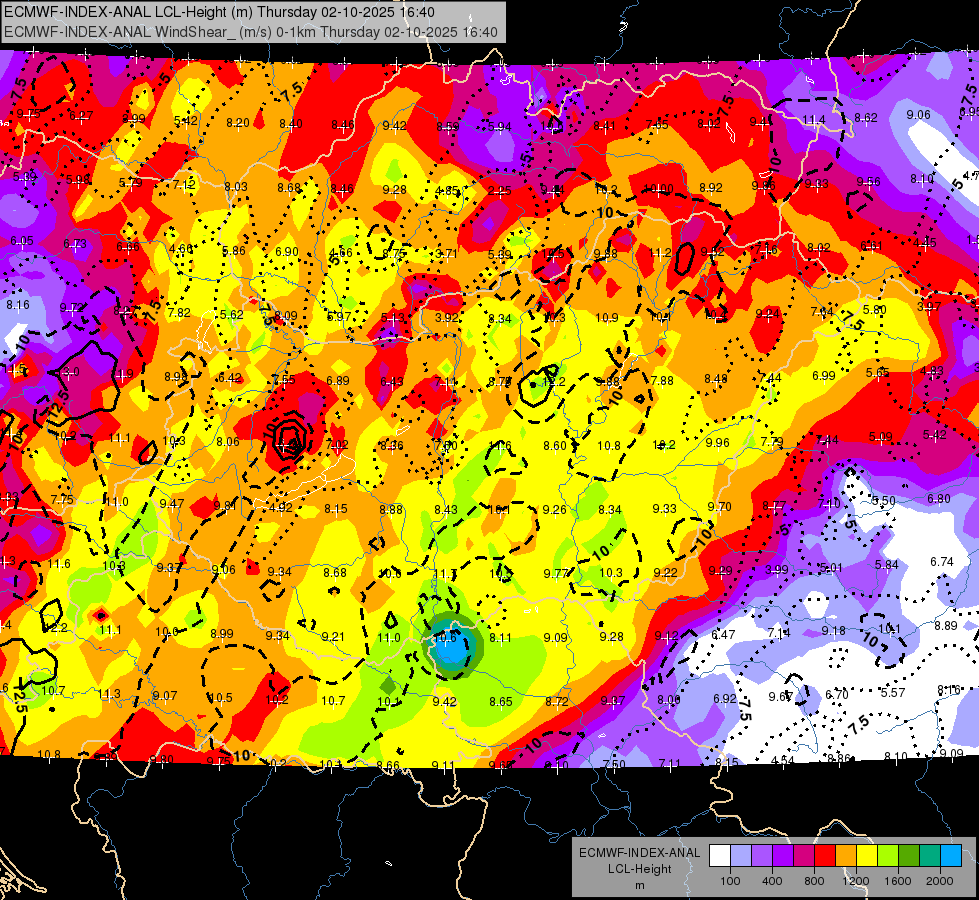Click the wind shear value '8.03'
This screenshot has width=979, height=900.
coord(236,186)
